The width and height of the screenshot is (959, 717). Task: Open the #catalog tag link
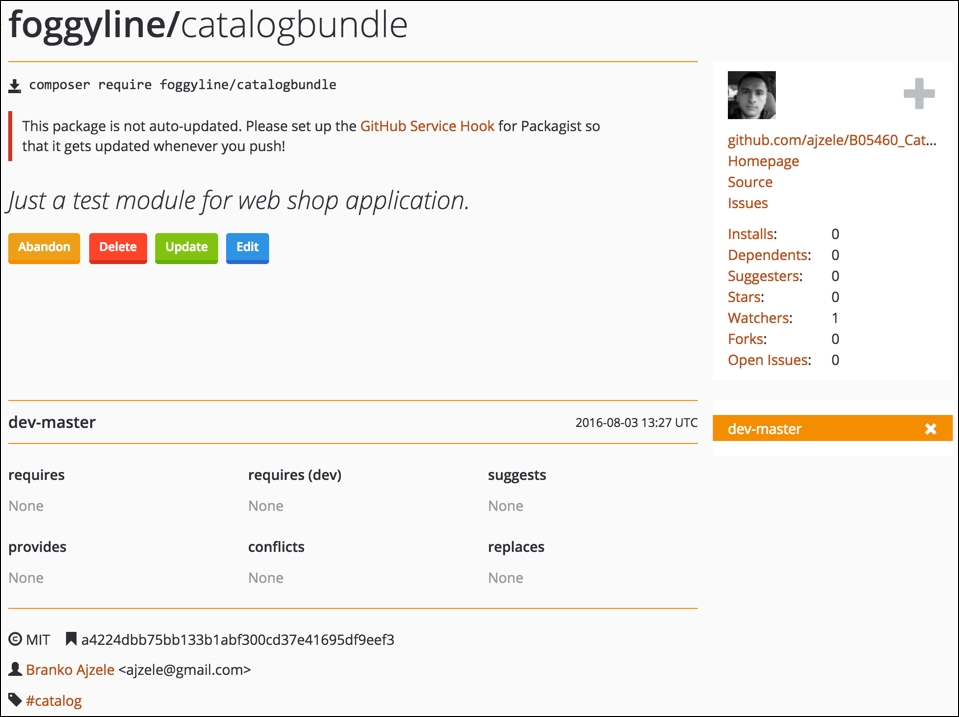54,700
